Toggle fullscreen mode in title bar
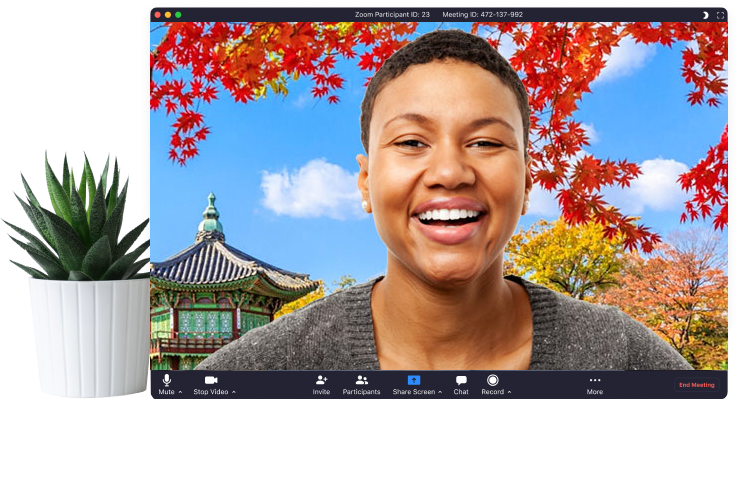Viewport: 740px width, 477px height. tap(720, 15)
